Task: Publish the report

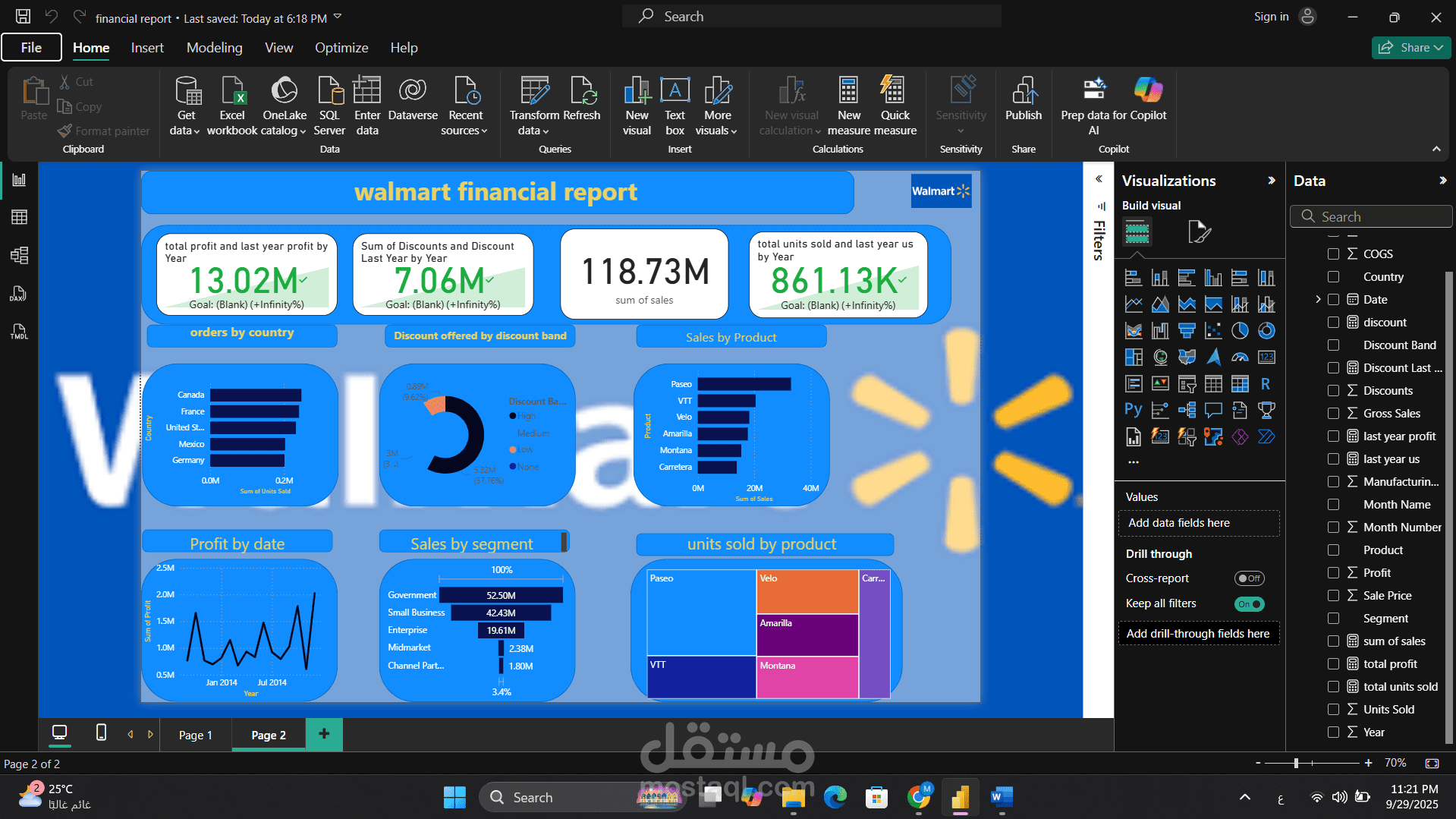Action: tap(1024, 99)
